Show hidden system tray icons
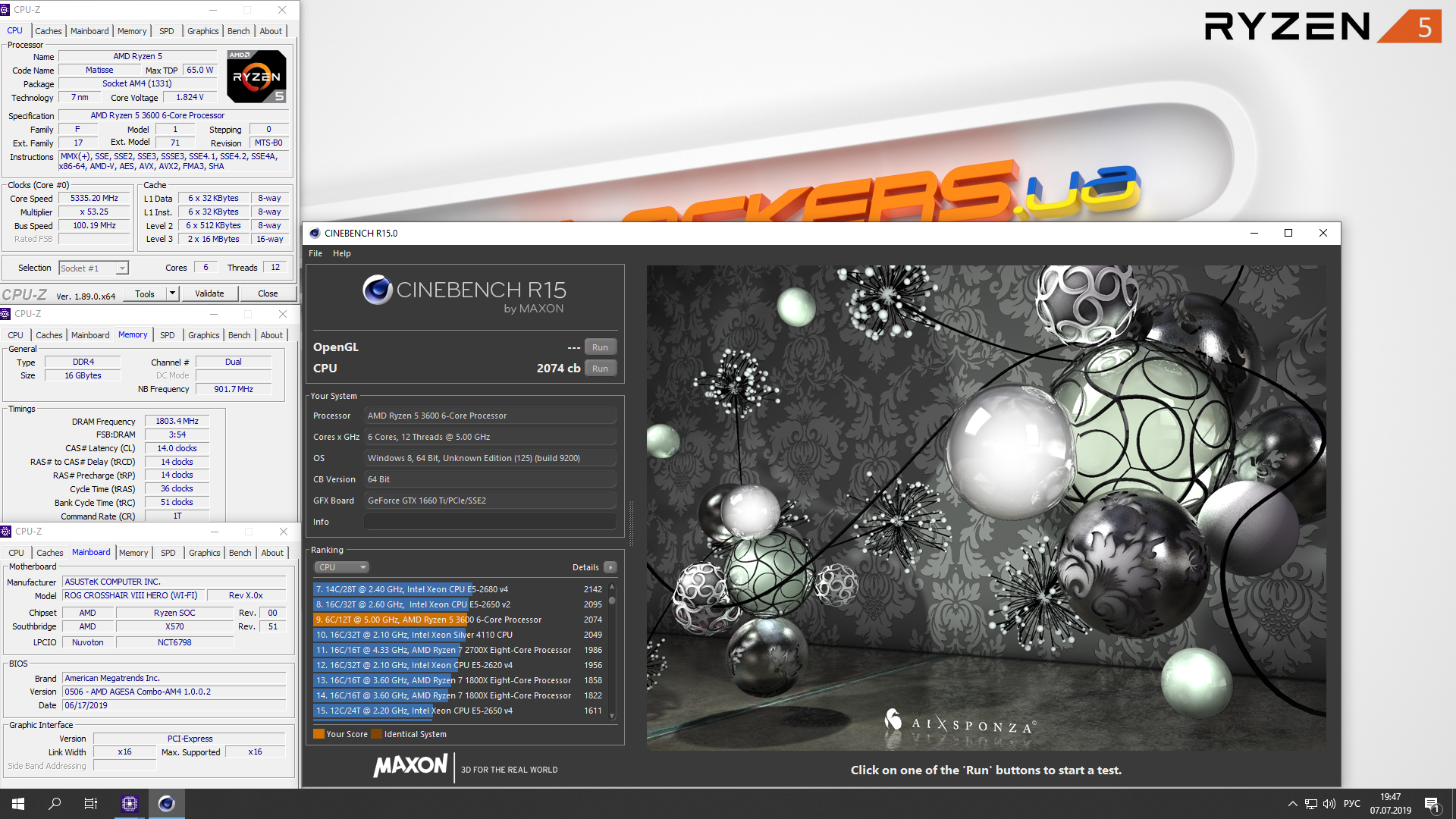This screenshot has width=1456, height=819. 1292,804
